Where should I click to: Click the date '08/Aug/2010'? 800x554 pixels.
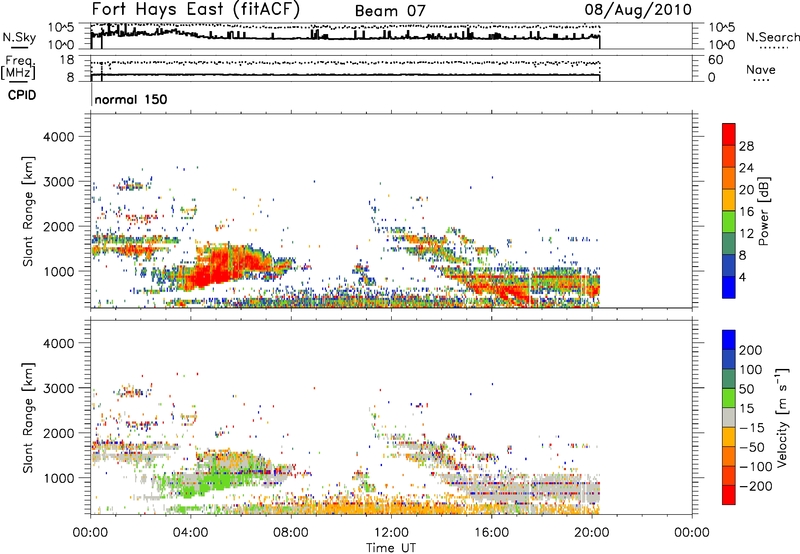638,10
